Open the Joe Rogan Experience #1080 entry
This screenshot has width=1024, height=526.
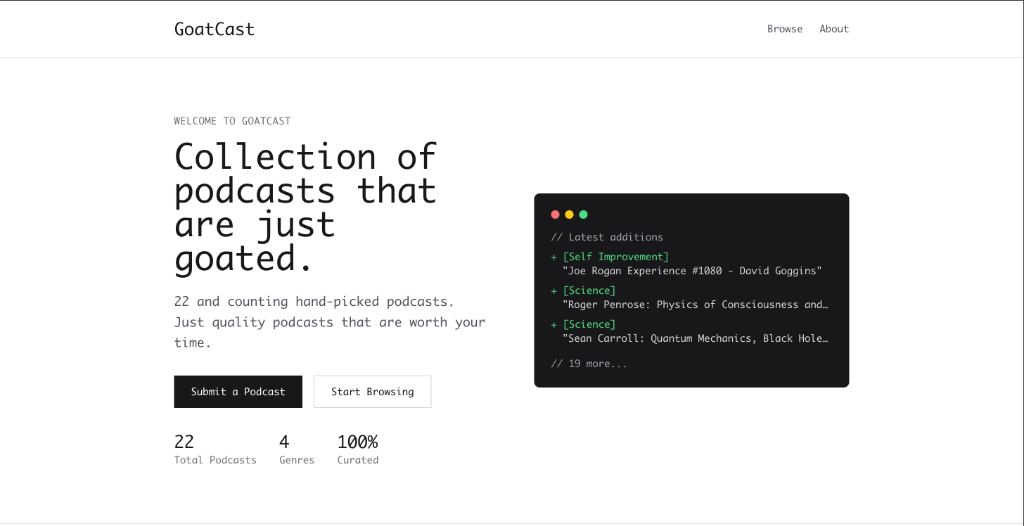(x=692, y=271)
